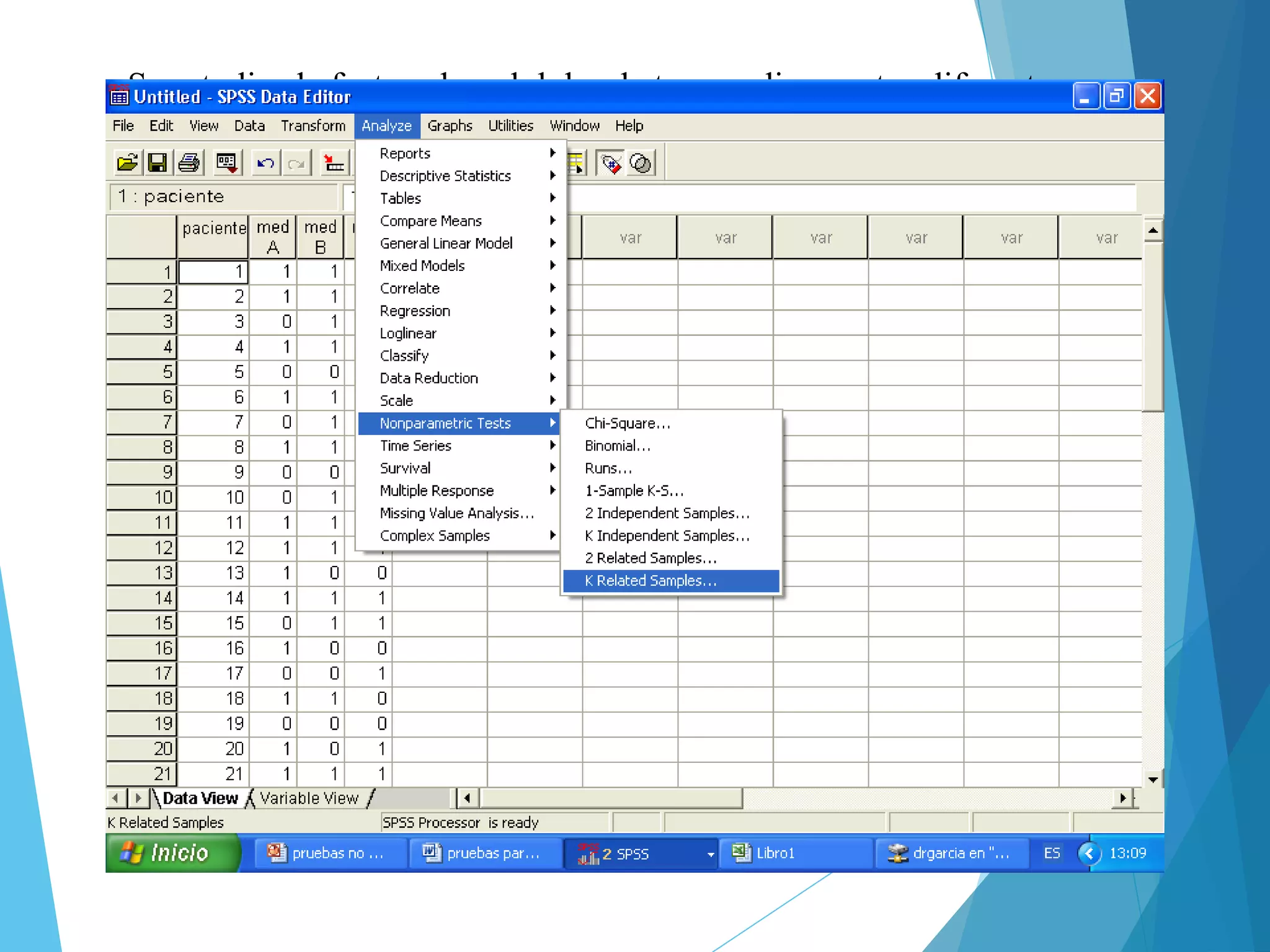Open the SPSS taskbar group dropdown arrow

[710, 854]
